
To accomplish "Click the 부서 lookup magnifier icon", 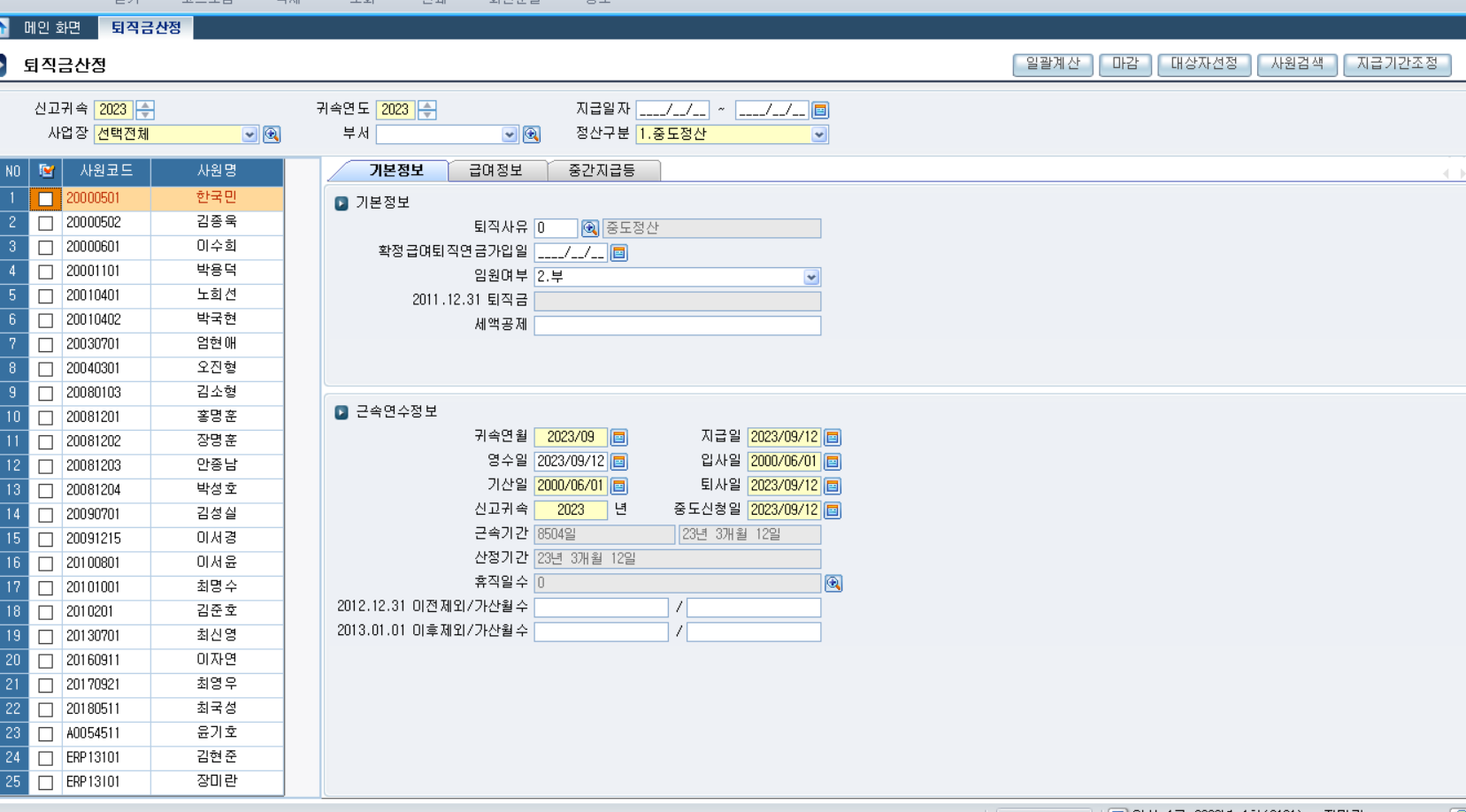I will tap(531, 134).
